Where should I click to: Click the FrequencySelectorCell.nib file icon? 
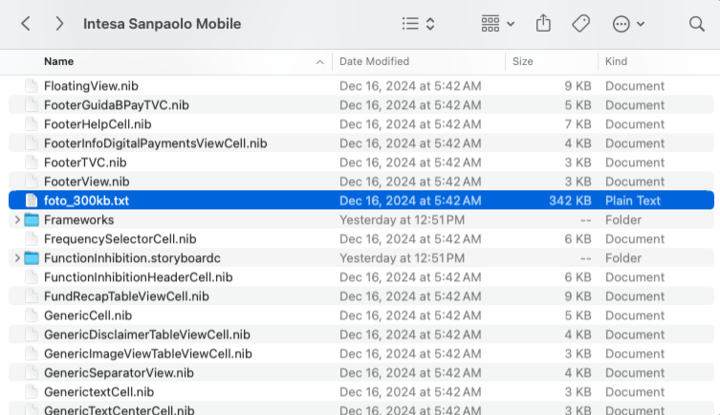[x=31, y=239]
